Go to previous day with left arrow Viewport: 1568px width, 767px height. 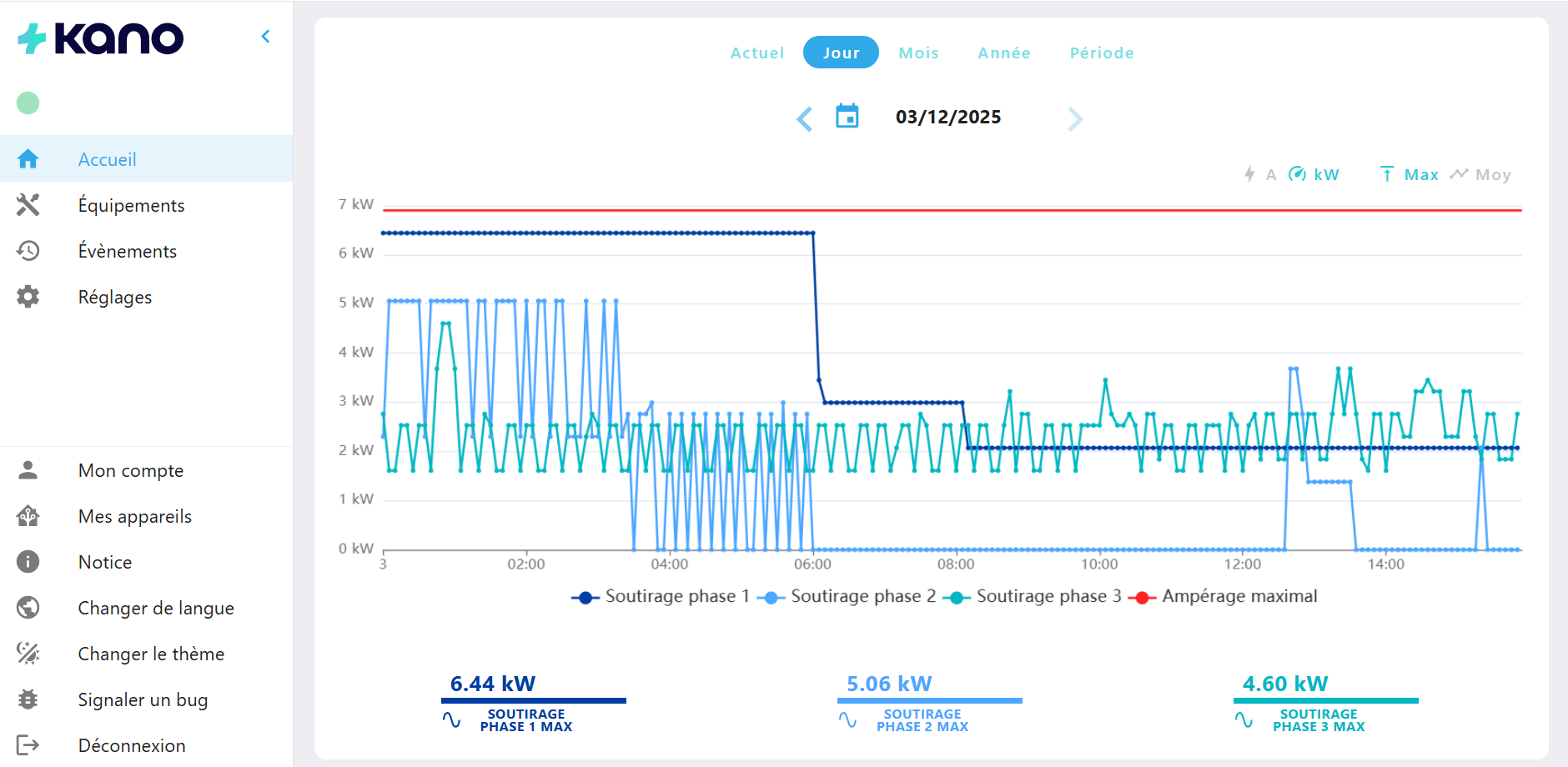(803, 119)
